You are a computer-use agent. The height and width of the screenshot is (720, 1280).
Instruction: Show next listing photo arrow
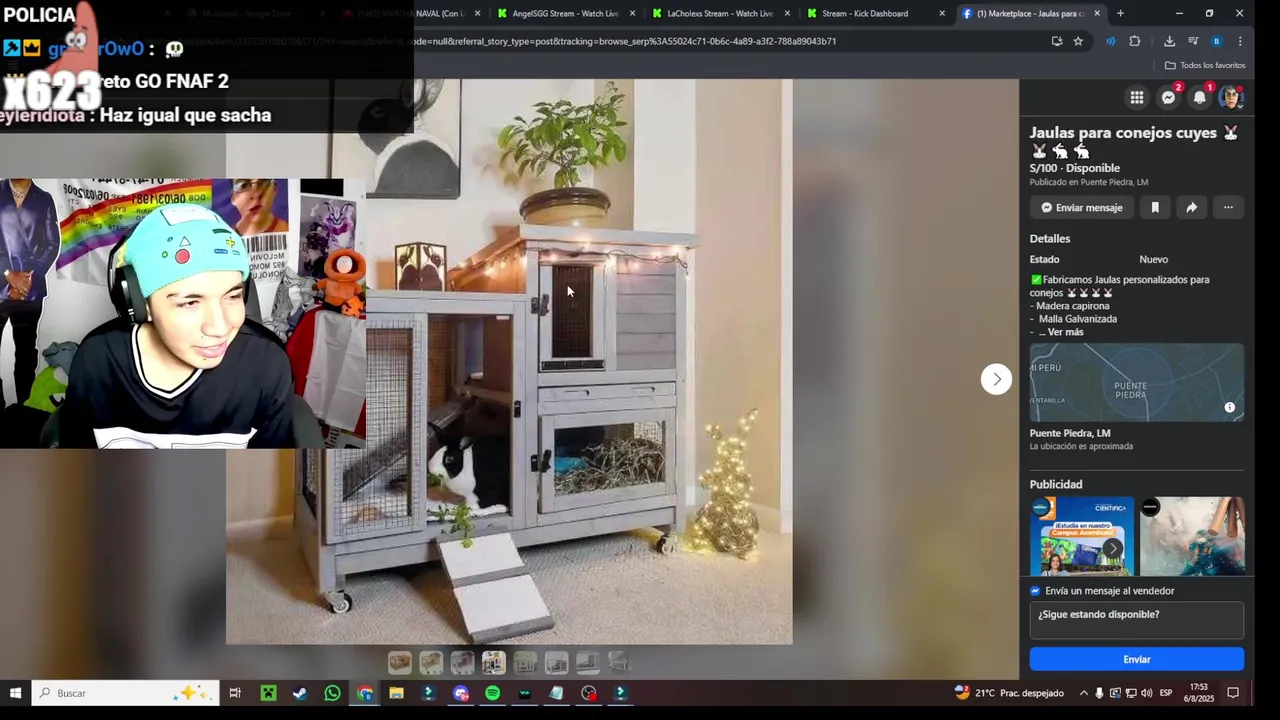click(x=996, y=379)
